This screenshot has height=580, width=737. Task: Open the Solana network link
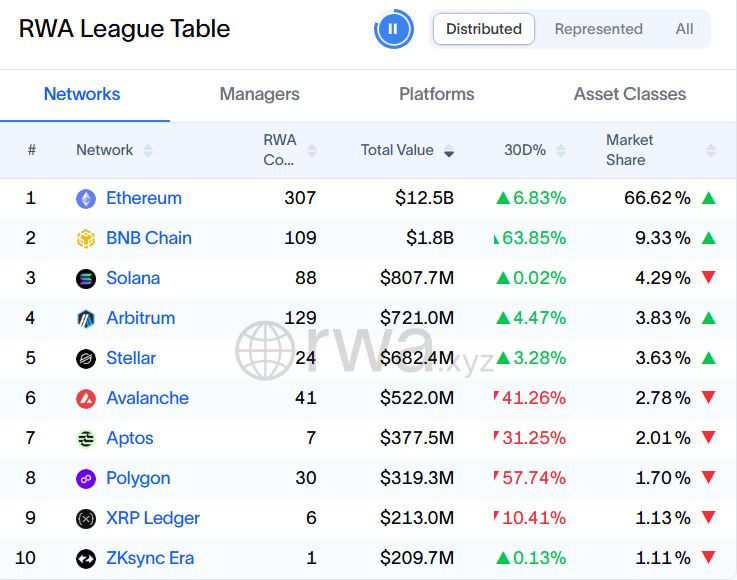coord(133,278)
